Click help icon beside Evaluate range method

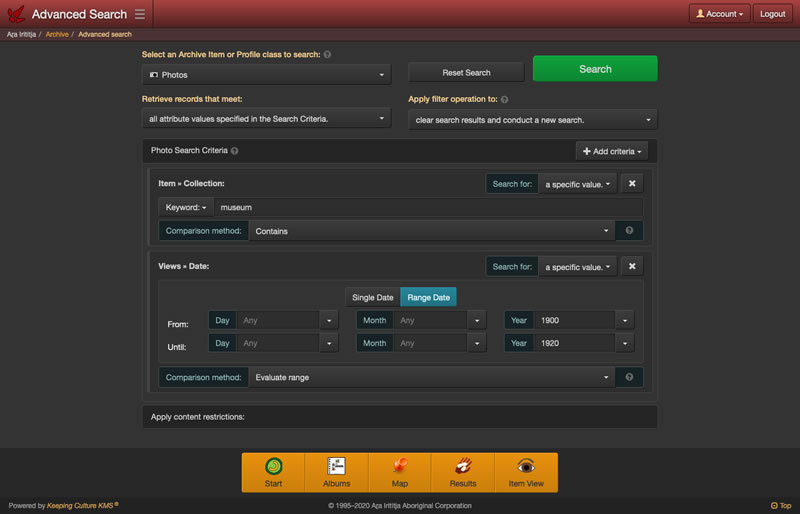coord(630,378)
